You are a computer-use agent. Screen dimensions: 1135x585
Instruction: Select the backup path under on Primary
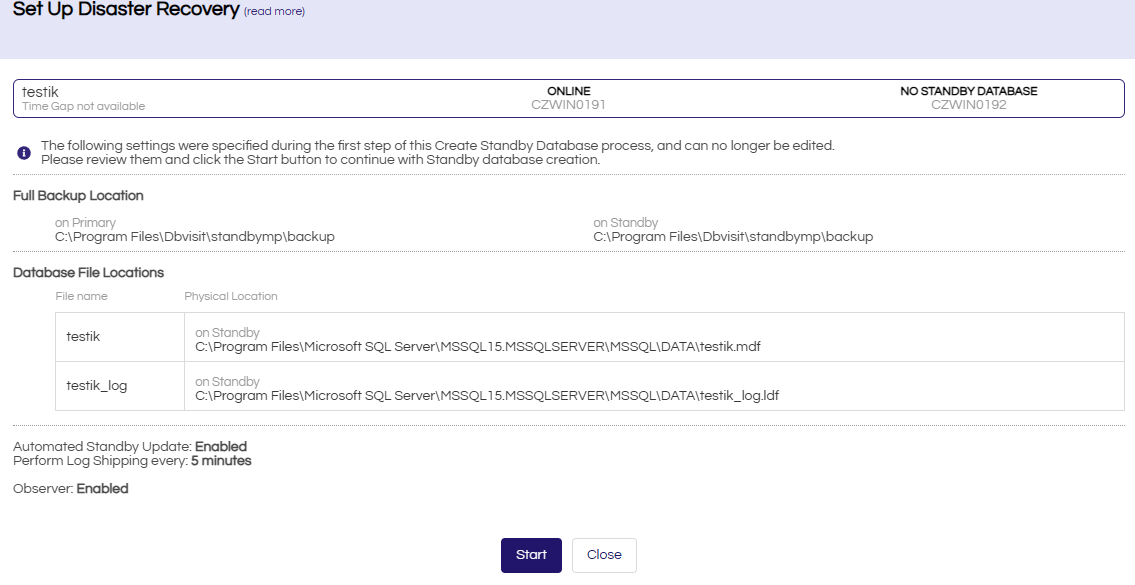[x=194, y=237]
